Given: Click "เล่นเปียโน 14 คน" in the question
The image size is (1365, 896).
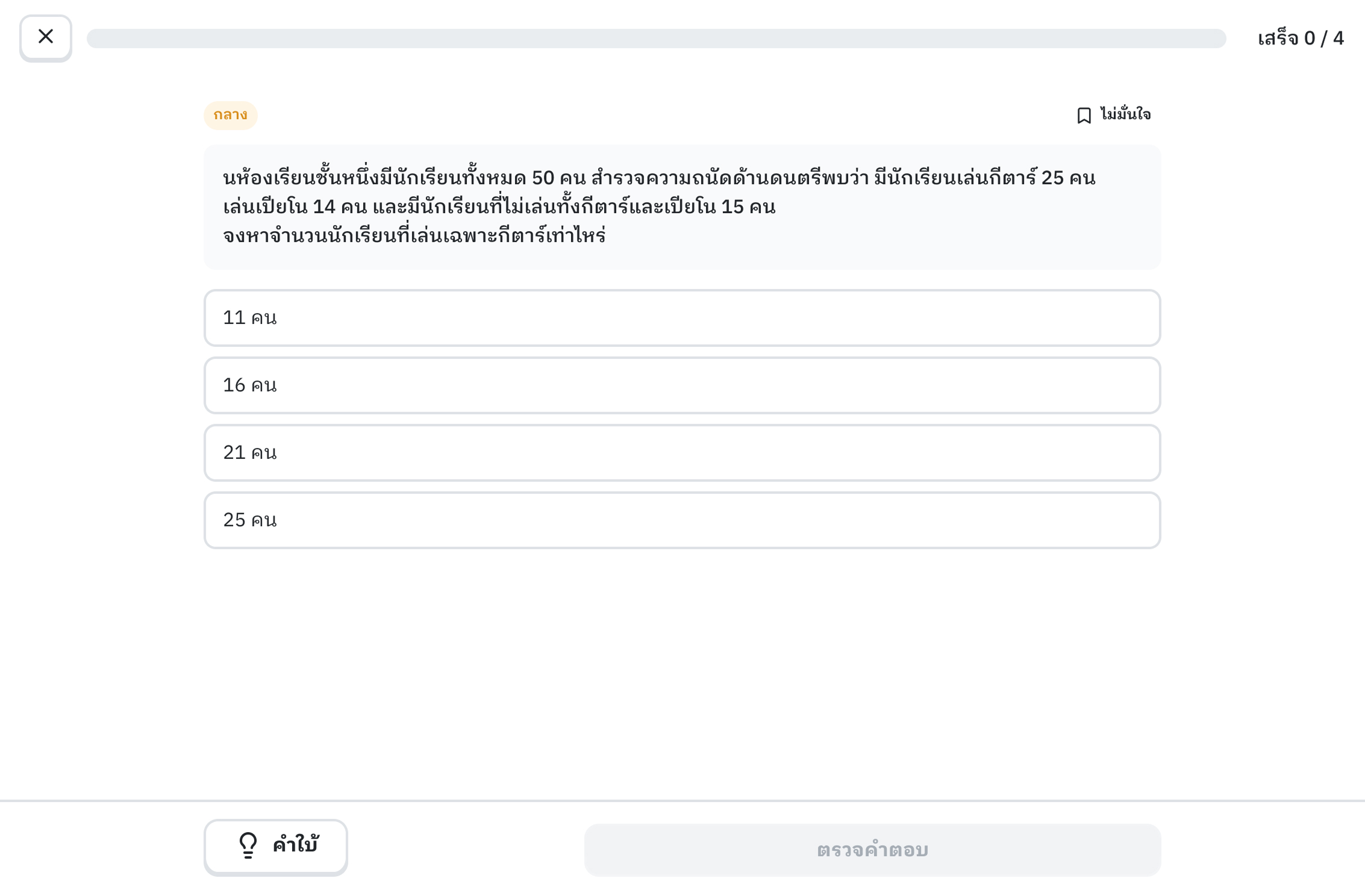Looking at the screenshot, I should tap(295, 207).
